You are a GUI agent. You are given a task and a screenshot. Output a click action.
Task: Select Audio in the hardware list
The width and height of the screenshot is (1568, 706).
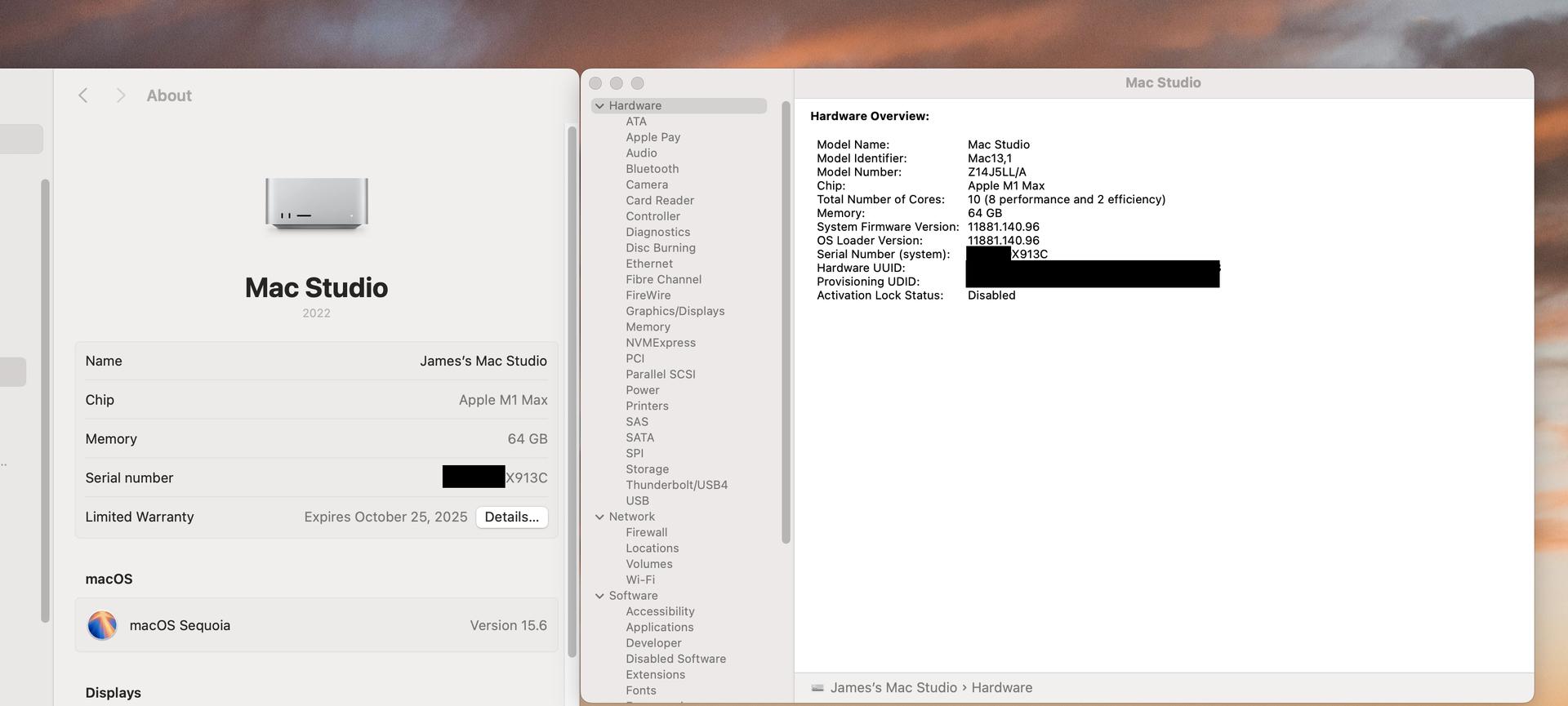641,153
